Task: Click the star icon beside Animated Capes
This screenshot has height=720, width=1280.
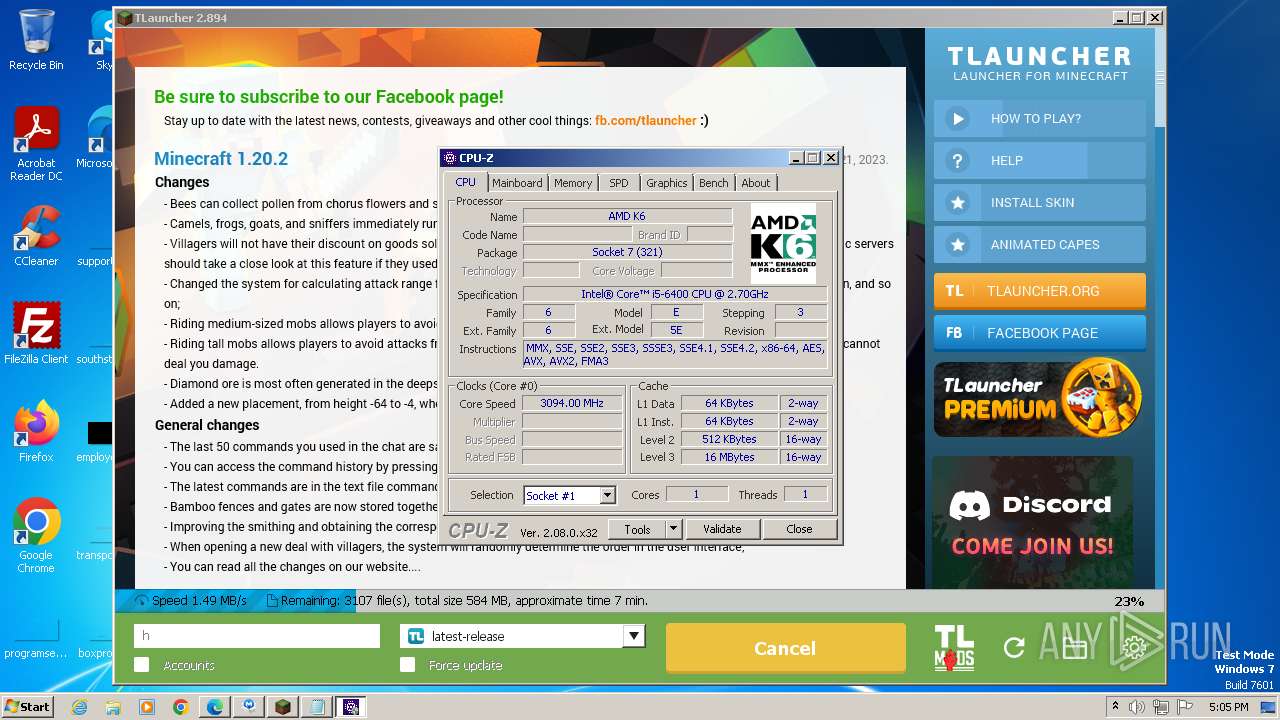Action: (x=958, y=244)
